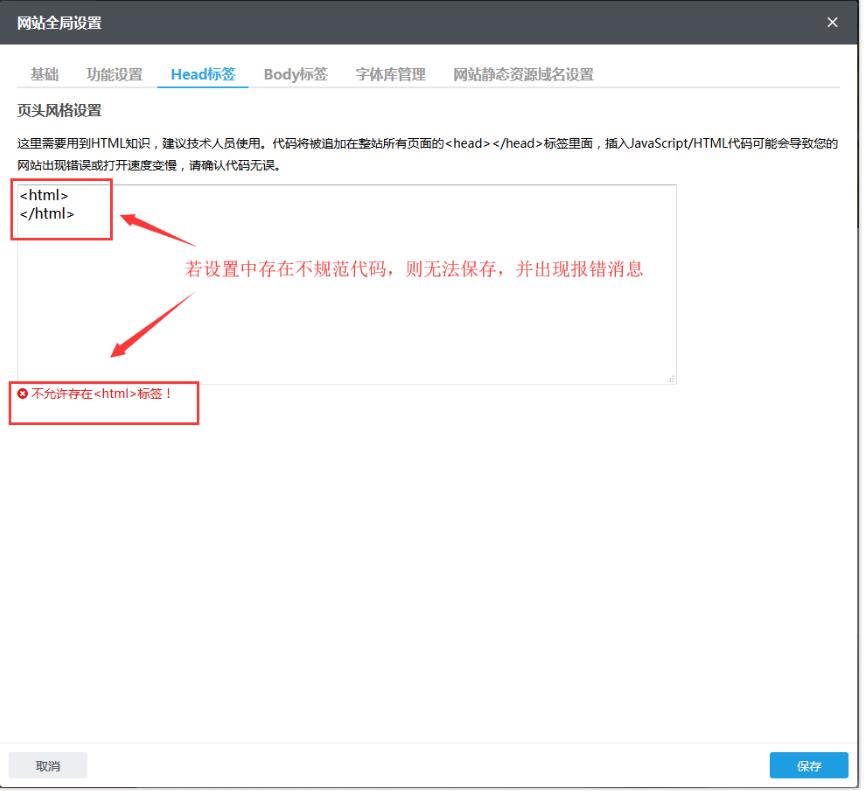Place cursor on the opening <html> line
Screen dimensions: 864x791
coord(44,196)
